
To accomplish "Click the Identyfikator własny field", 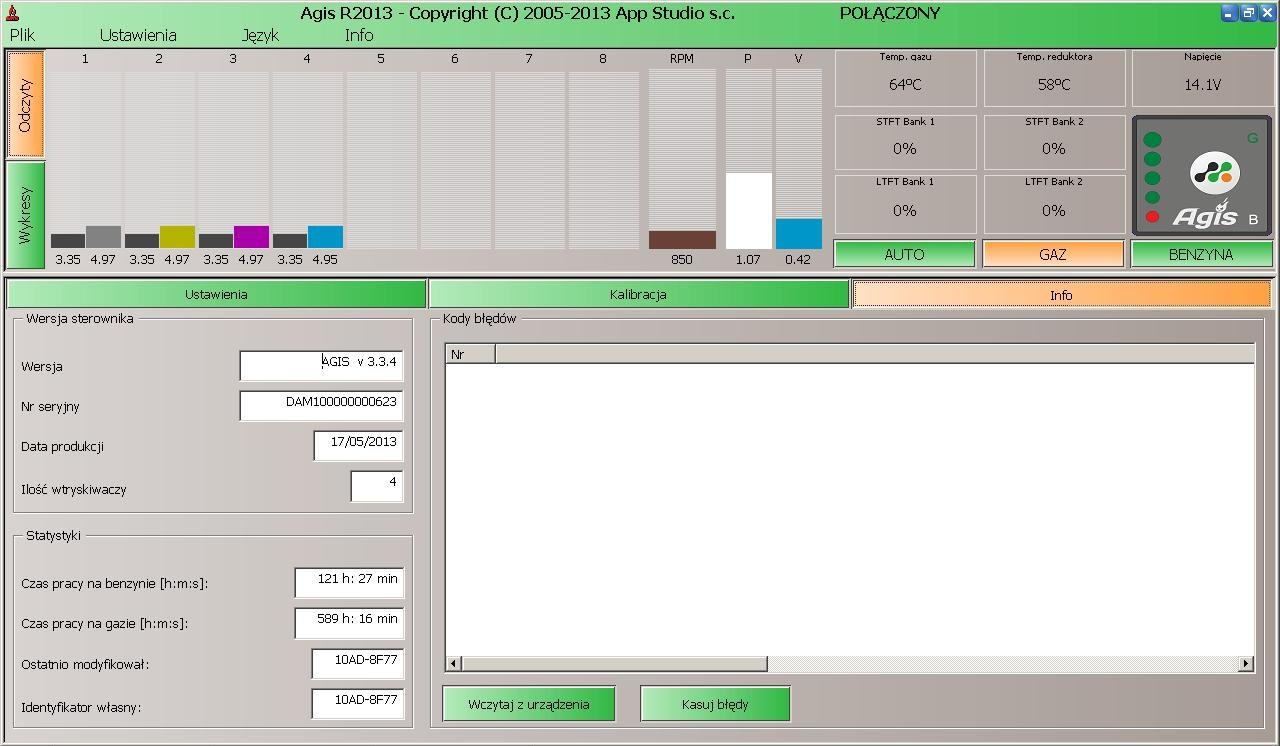I will (x=357, y=704).
